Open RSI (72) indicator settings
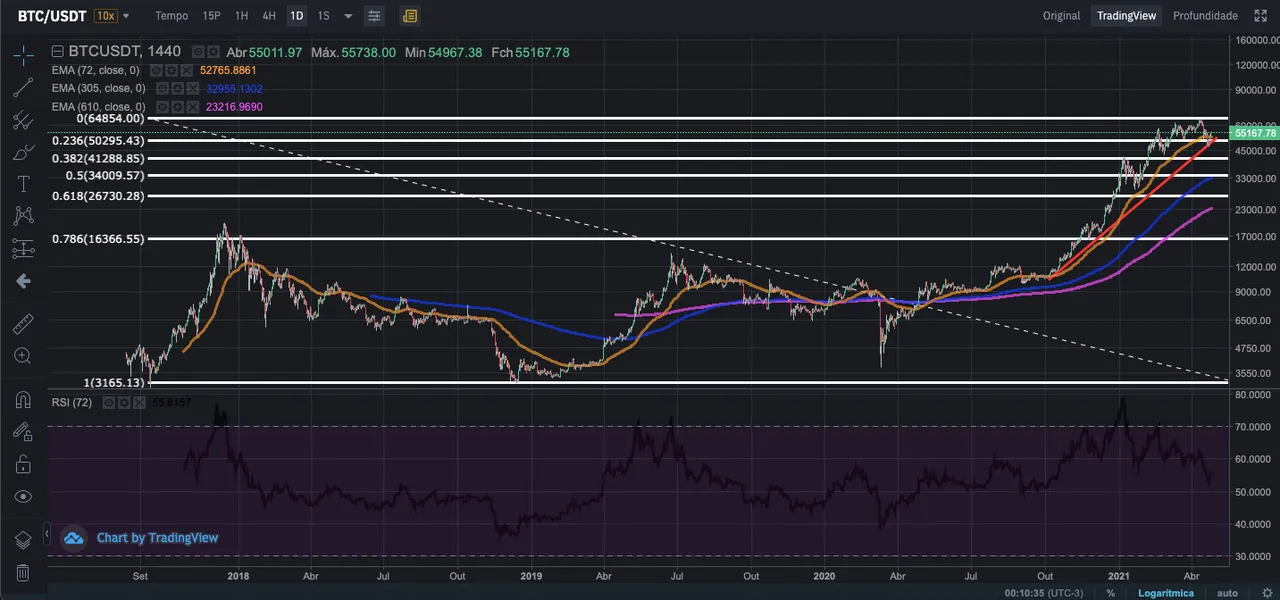1280x600 pixels. [x=124, y=402]
